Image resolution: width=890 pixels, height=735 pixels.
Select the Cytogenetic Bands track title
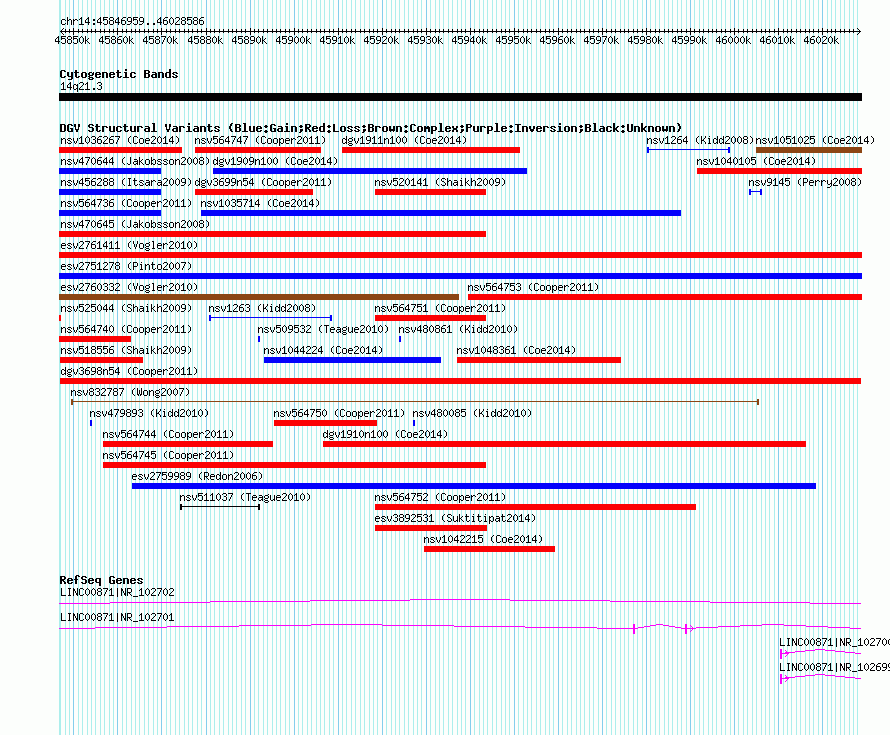tap(119, 74)
